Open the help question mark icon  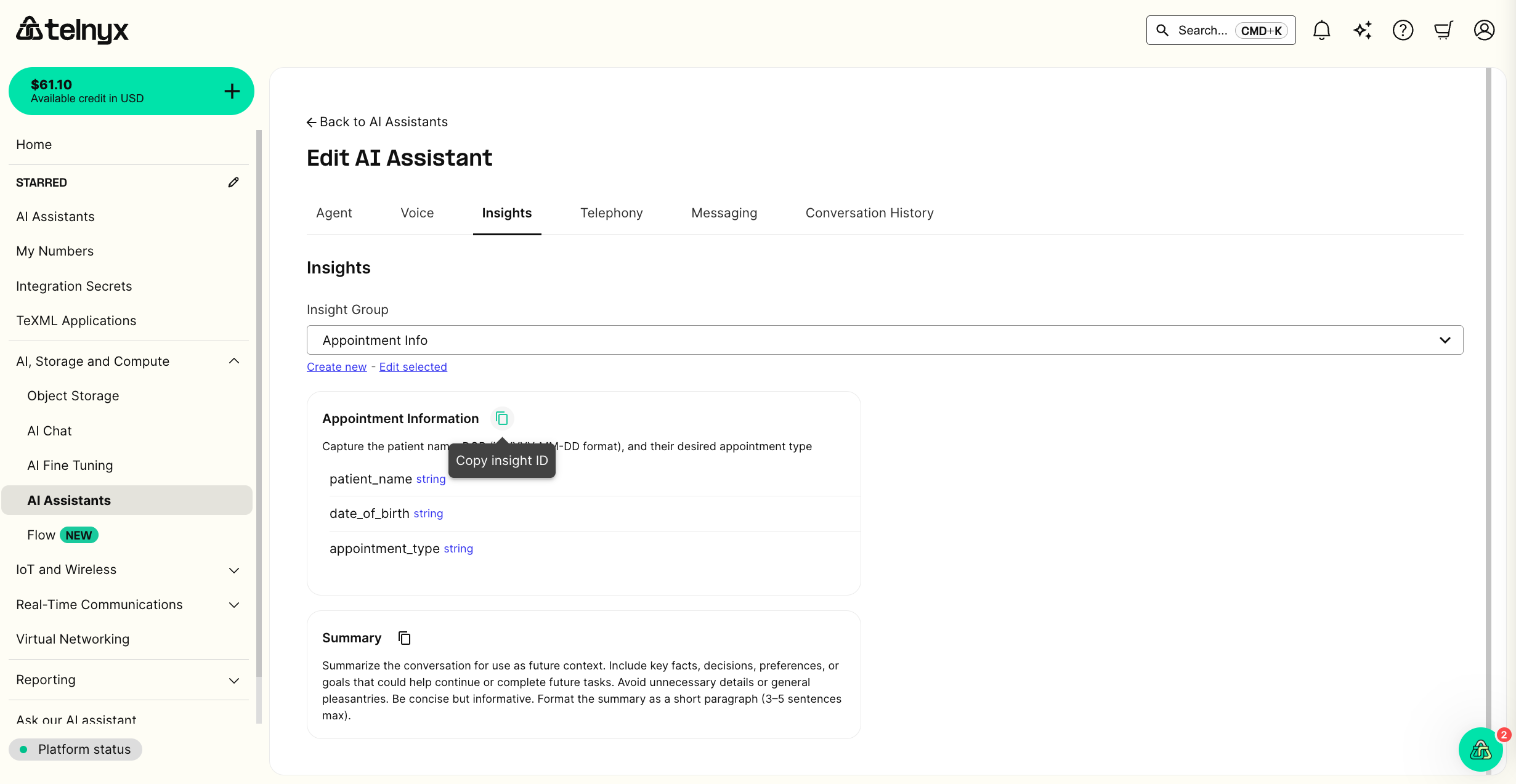click(1403, 30)
